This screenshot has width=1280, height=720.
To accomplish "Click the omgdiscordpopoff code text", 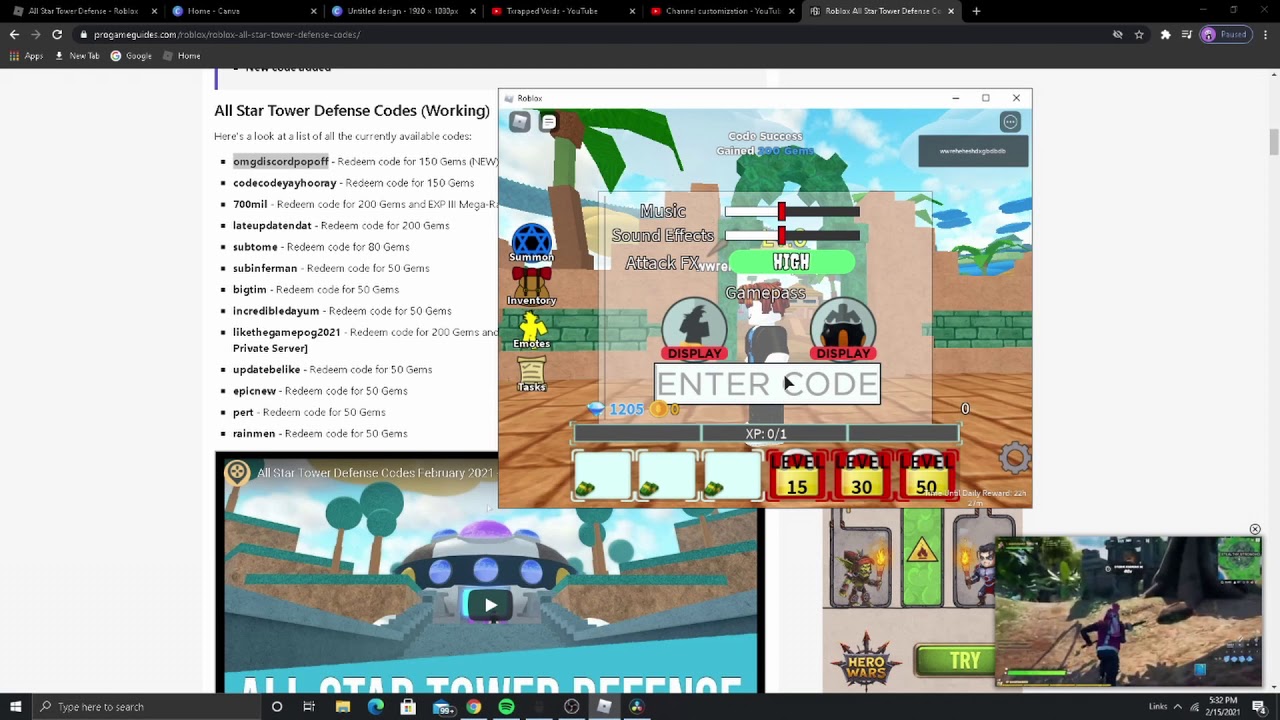I will click(280, 161).
